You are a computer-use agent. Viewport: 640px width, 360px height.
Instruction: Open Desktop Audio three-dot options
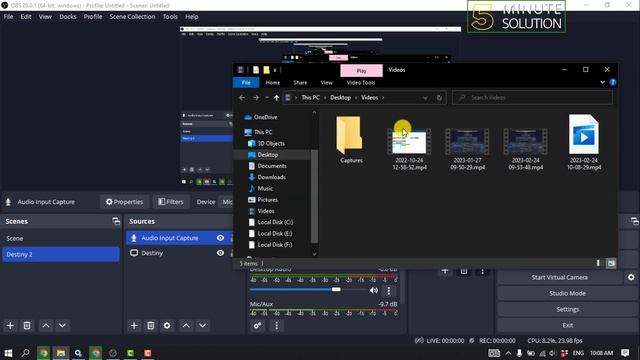pyautogui.click(x=389, y=290)
